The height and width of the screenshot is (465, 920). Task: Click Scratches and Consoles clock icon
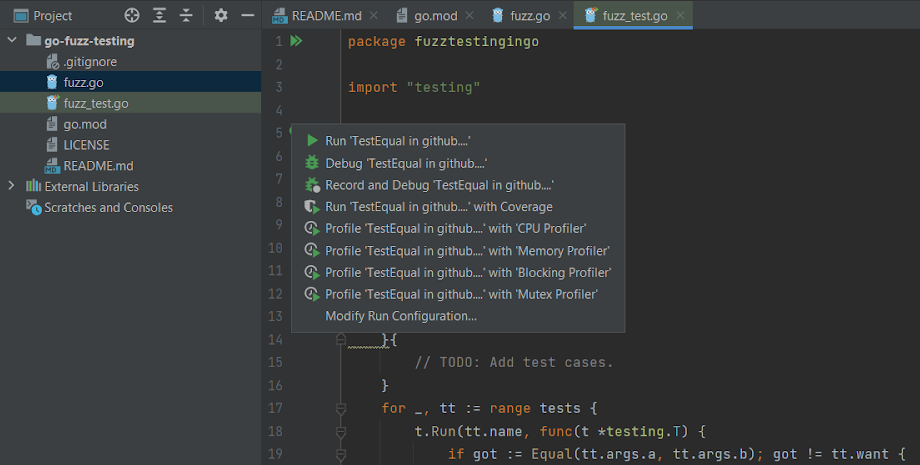tap(33, 207)
